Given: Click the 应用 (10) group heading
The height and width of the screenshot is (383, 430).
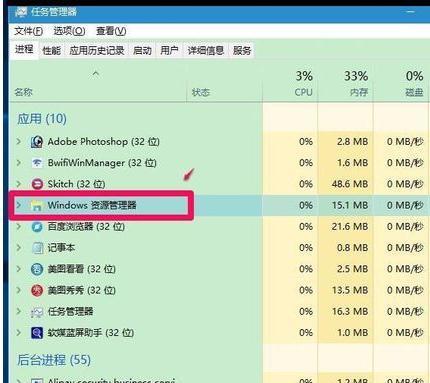Looking at the screenshot, I should tap(42, 119).
